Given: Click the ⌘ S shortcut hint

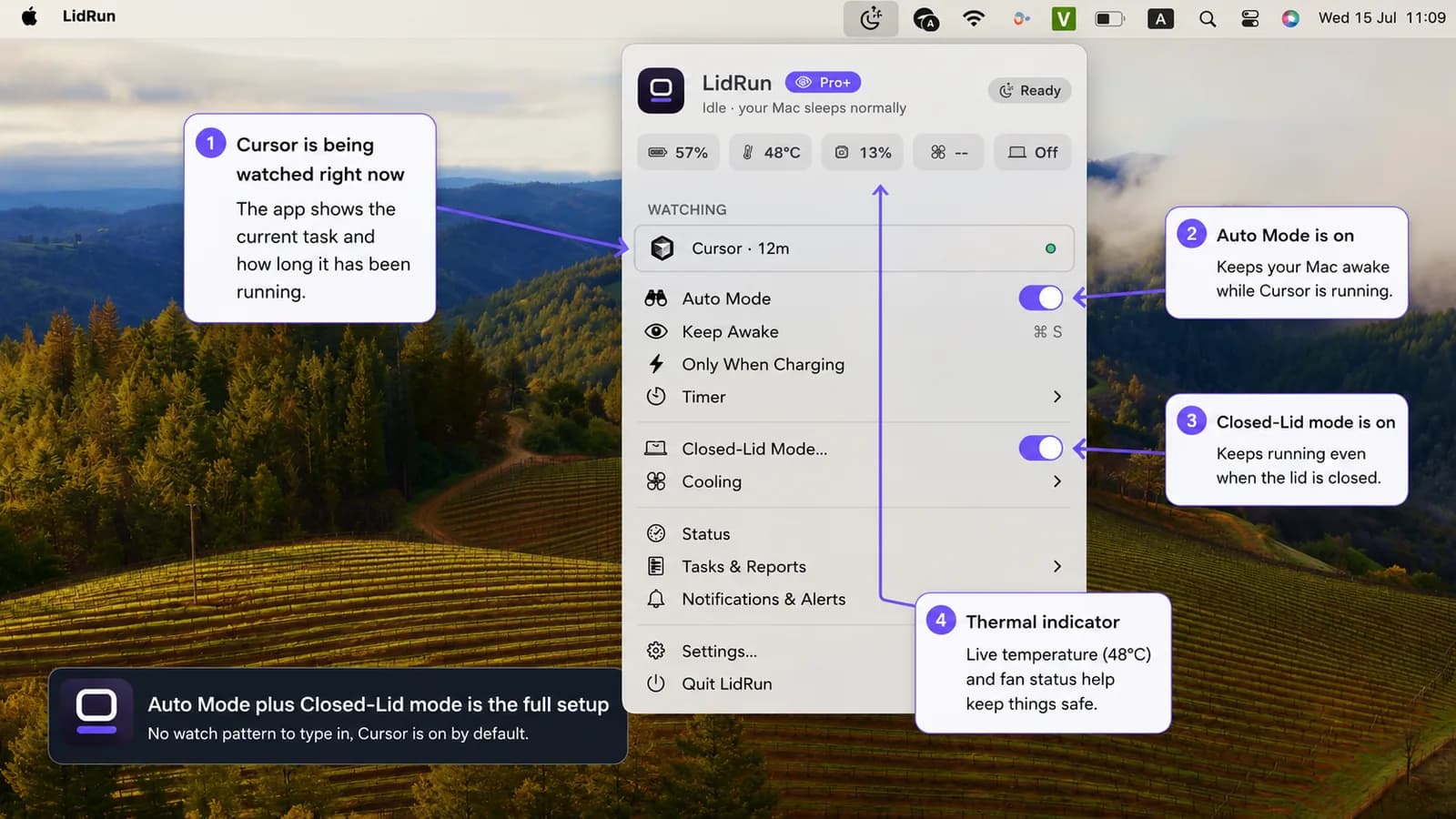Looking at the screenshot, I should click(x=1047, y=332).
